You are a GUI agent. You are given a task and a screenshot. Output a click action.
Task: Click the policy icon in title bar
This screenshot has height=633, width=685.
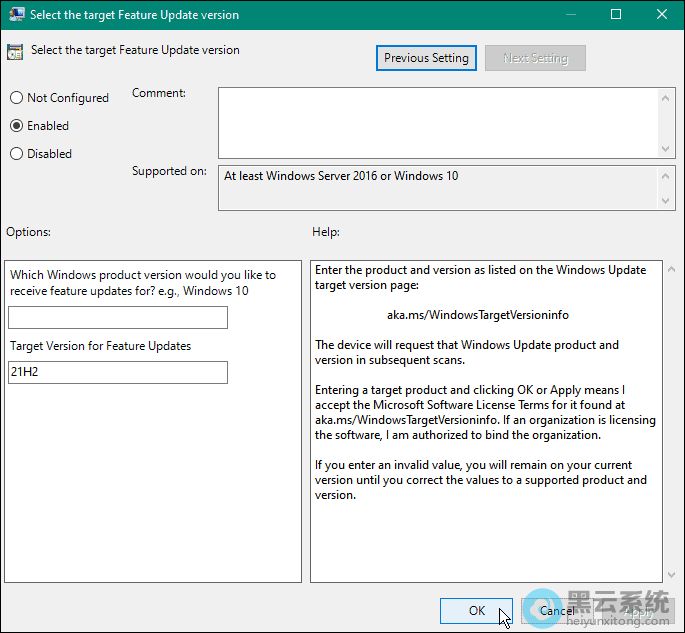pos(17,15)
